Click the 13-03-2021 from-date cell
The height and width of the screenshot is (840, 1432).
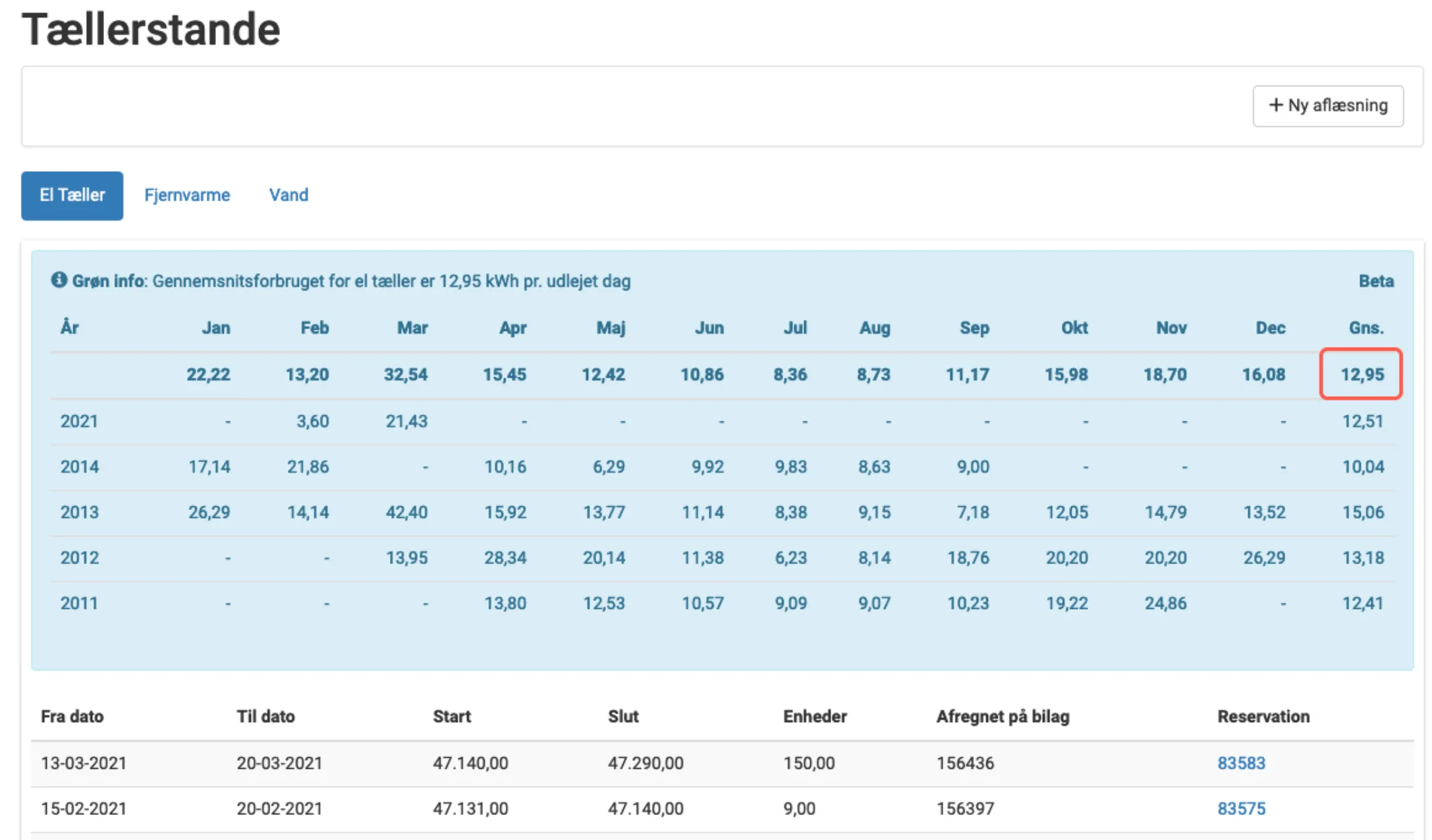pos(83,763)
